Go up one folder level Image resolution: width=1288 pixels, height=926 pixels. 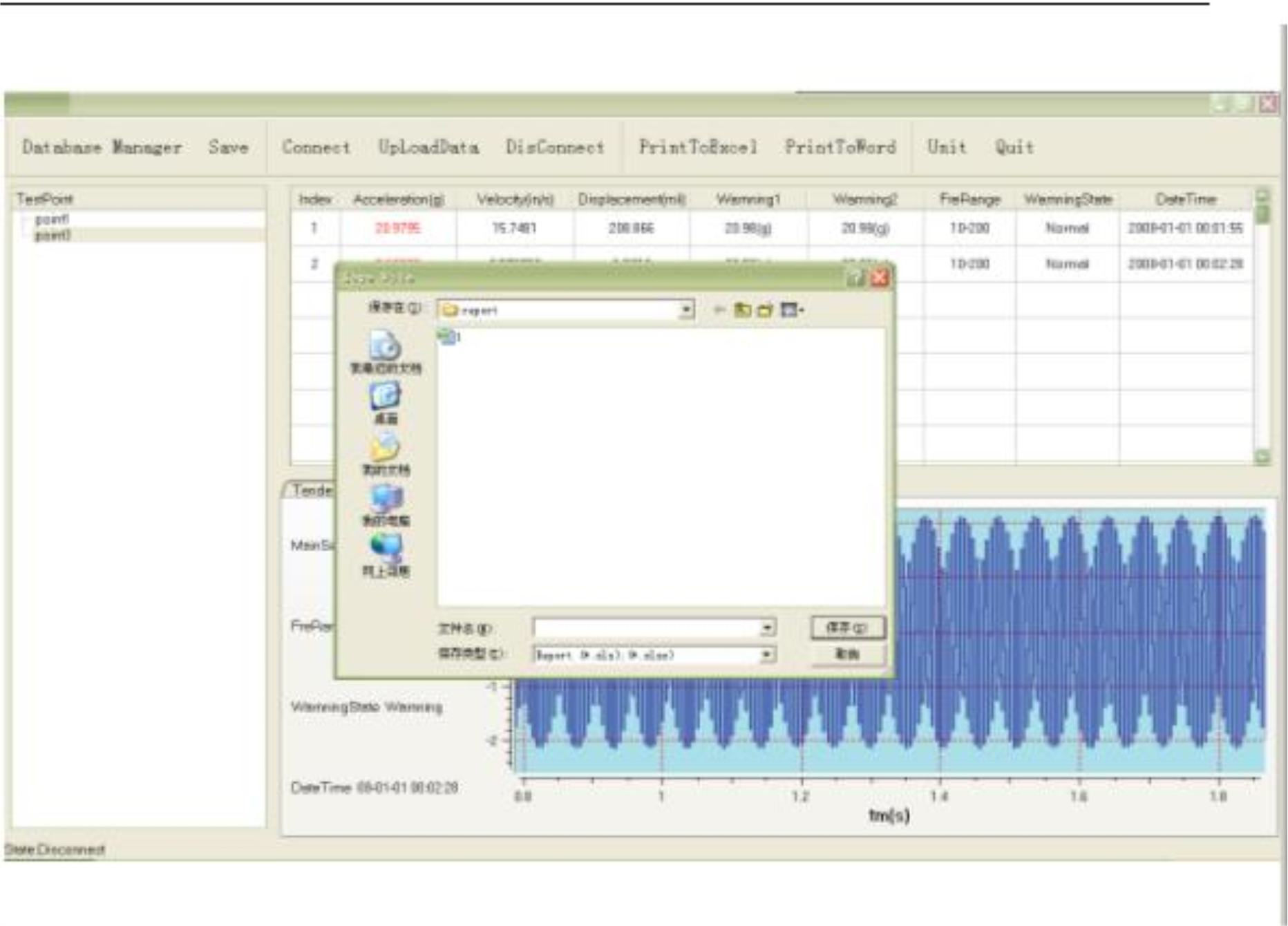click(x=742, y=310)
